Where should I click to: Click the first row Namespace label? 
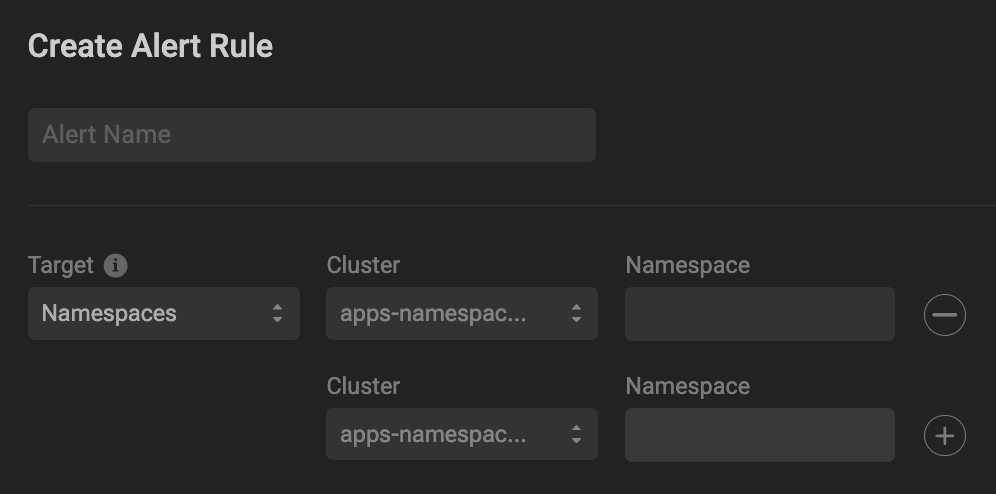[x=687, y=265]
